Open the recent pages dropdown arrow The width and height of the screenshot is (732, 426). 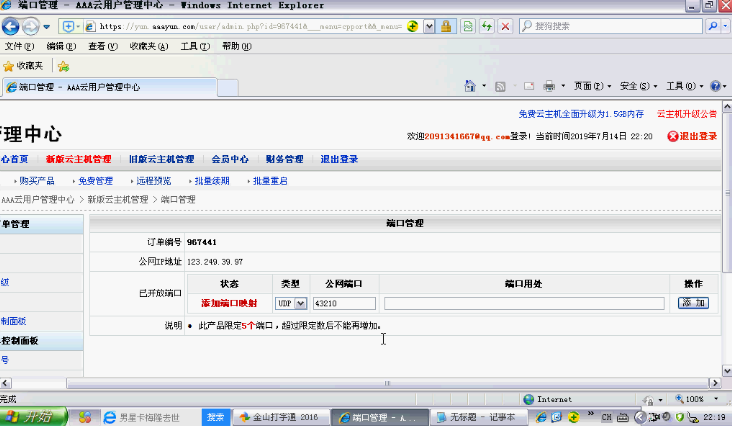pyautogui.click(x=47, y=27)
